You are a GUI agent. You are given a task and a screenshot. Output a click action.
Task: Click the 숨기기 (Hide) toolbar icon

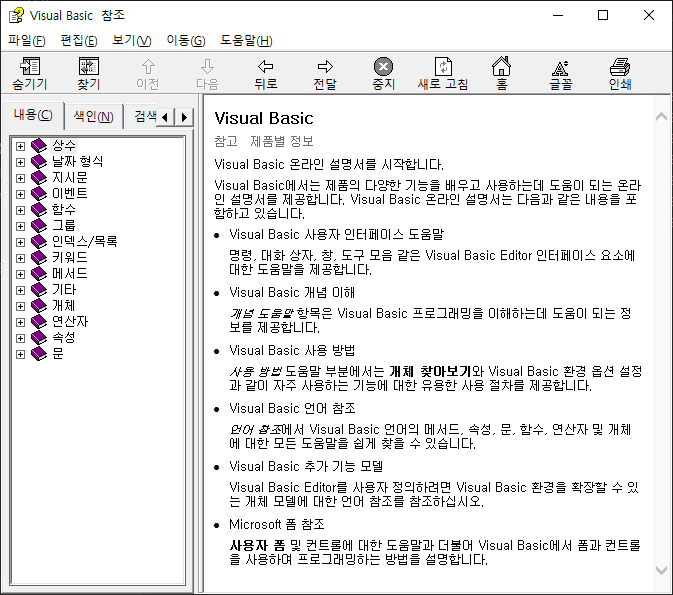point(30,66)
